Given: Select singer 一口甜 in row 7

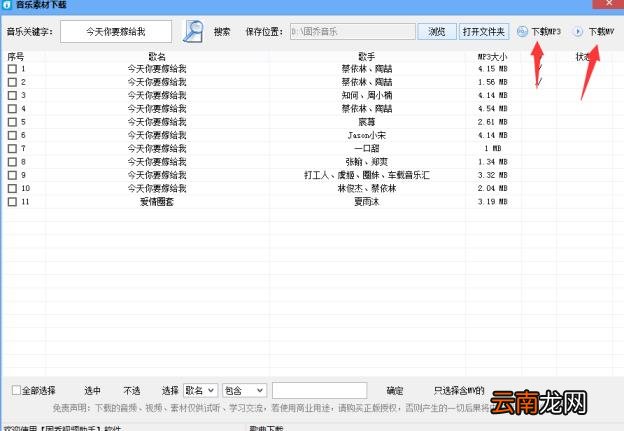Looking at the screenshot, I should coord(367,148).
